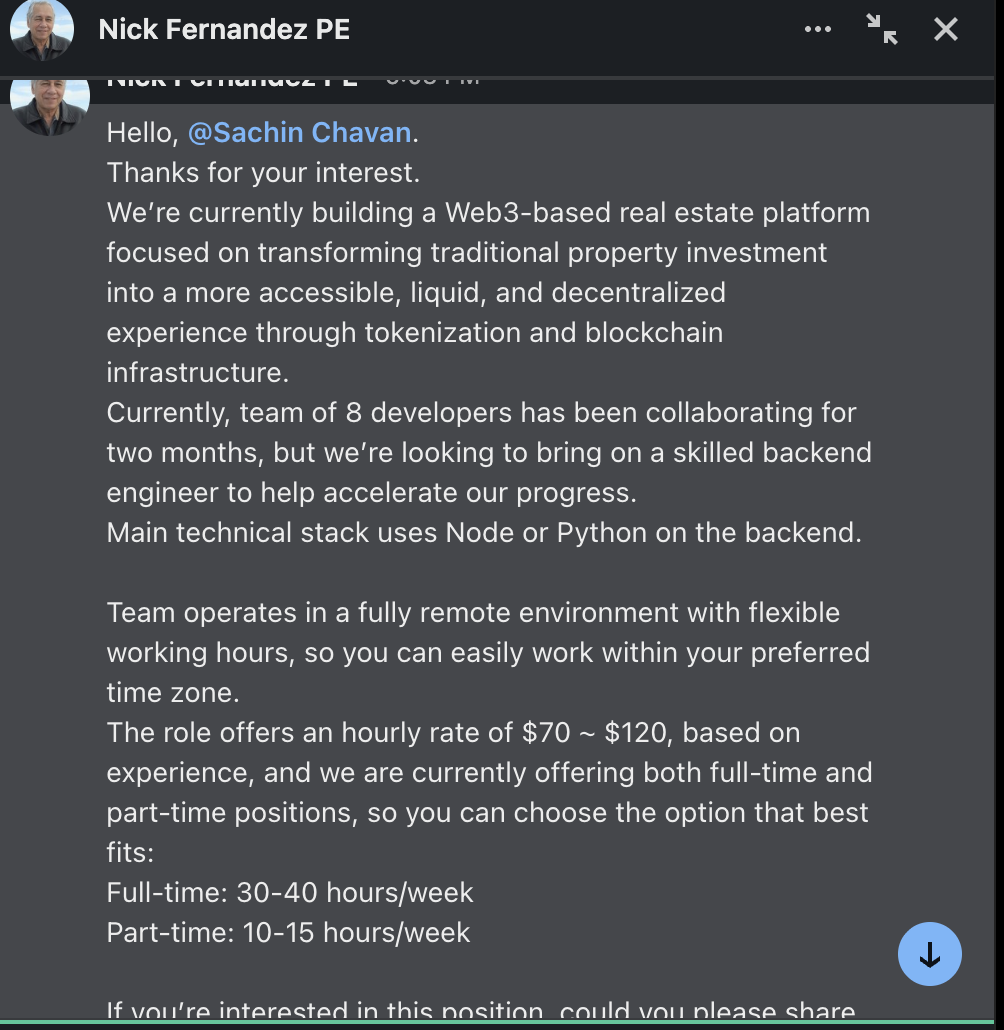Click the "Currently, team of 8 developers" line

tap(482, 413)
